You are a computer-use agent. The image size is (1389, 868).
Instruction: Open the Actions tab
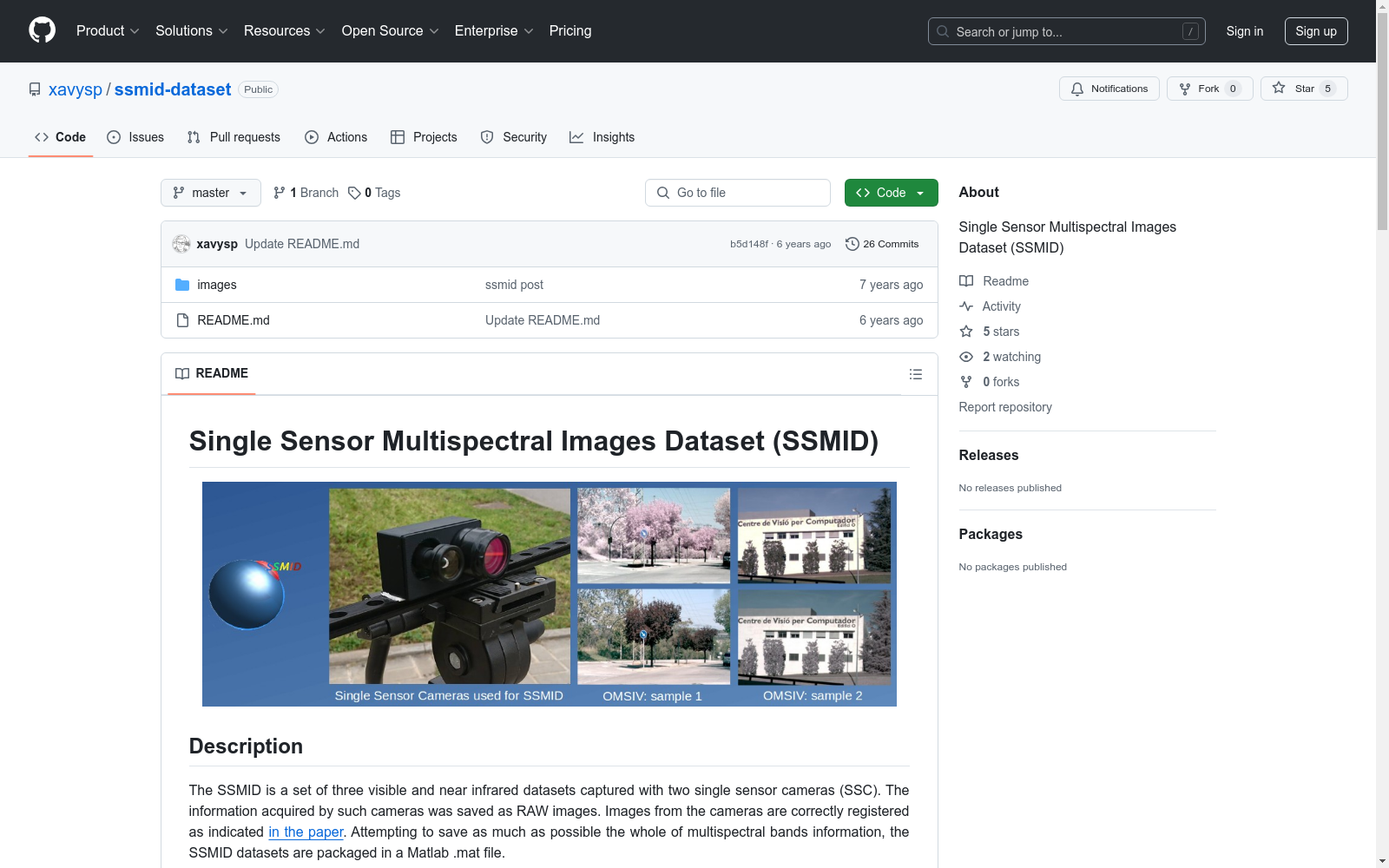coord(336,137)
